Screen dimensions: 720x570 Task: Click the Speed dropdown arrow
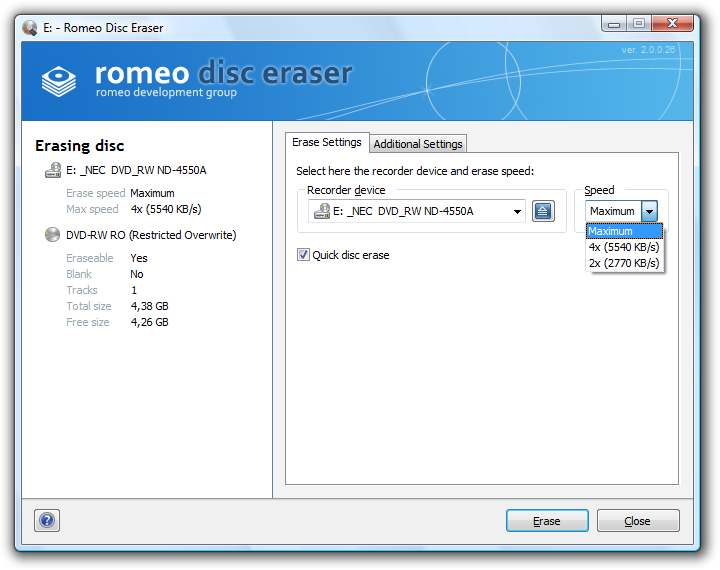coord(649,211)
